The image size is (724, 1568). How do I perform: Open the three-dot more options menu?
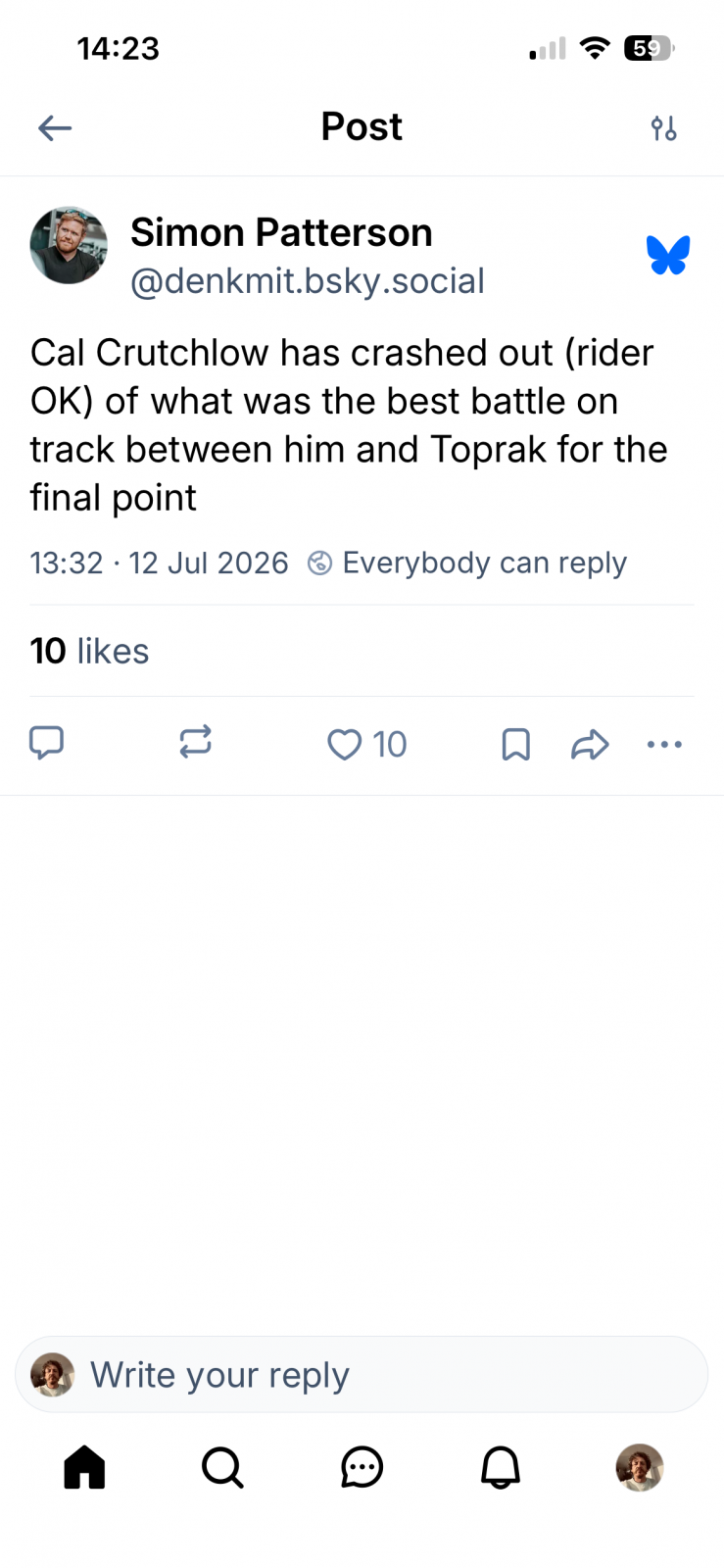664,745
